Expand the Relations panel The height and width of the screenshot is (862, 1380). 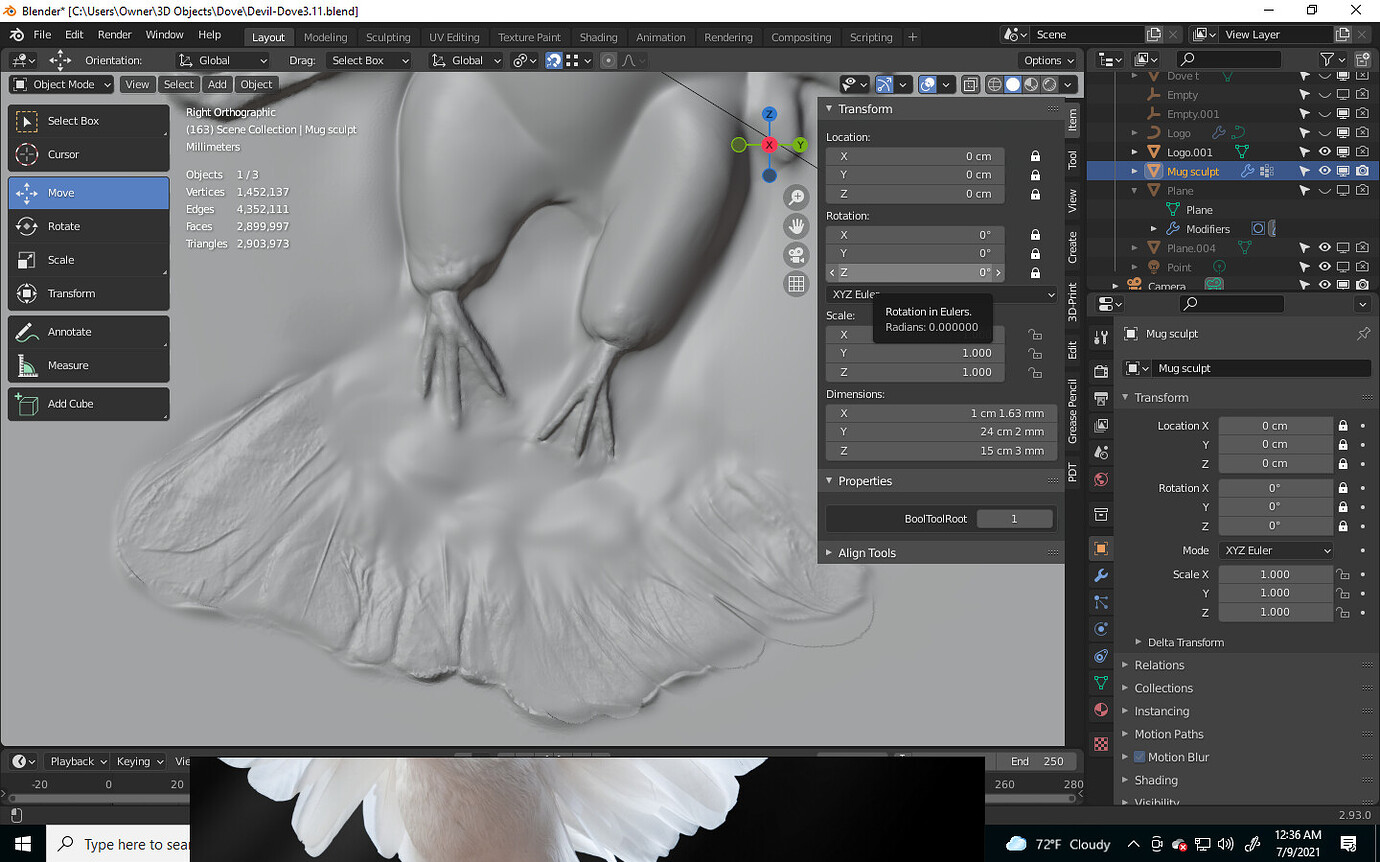coord(1159,665)
